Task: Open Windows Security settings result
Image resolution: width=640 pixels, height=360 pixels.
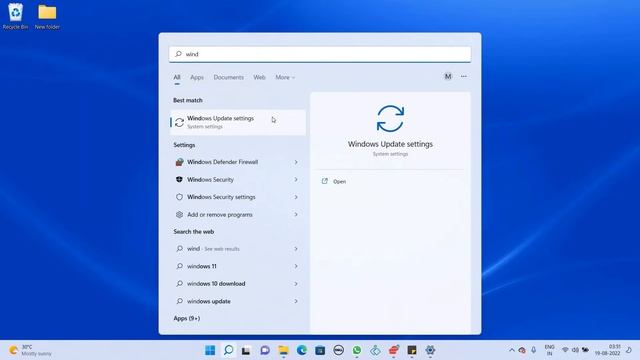Action: [238, 197]
